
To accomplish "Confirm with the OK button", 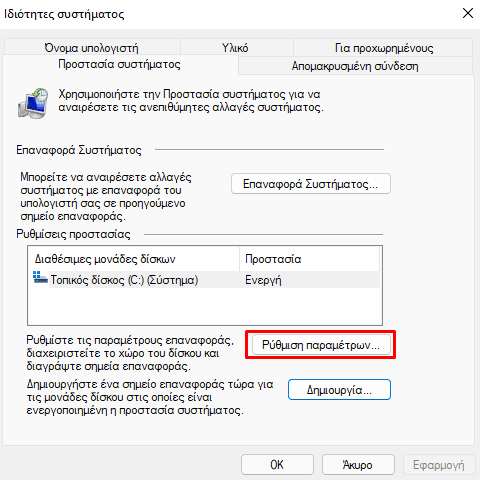I will click(277, 465).
